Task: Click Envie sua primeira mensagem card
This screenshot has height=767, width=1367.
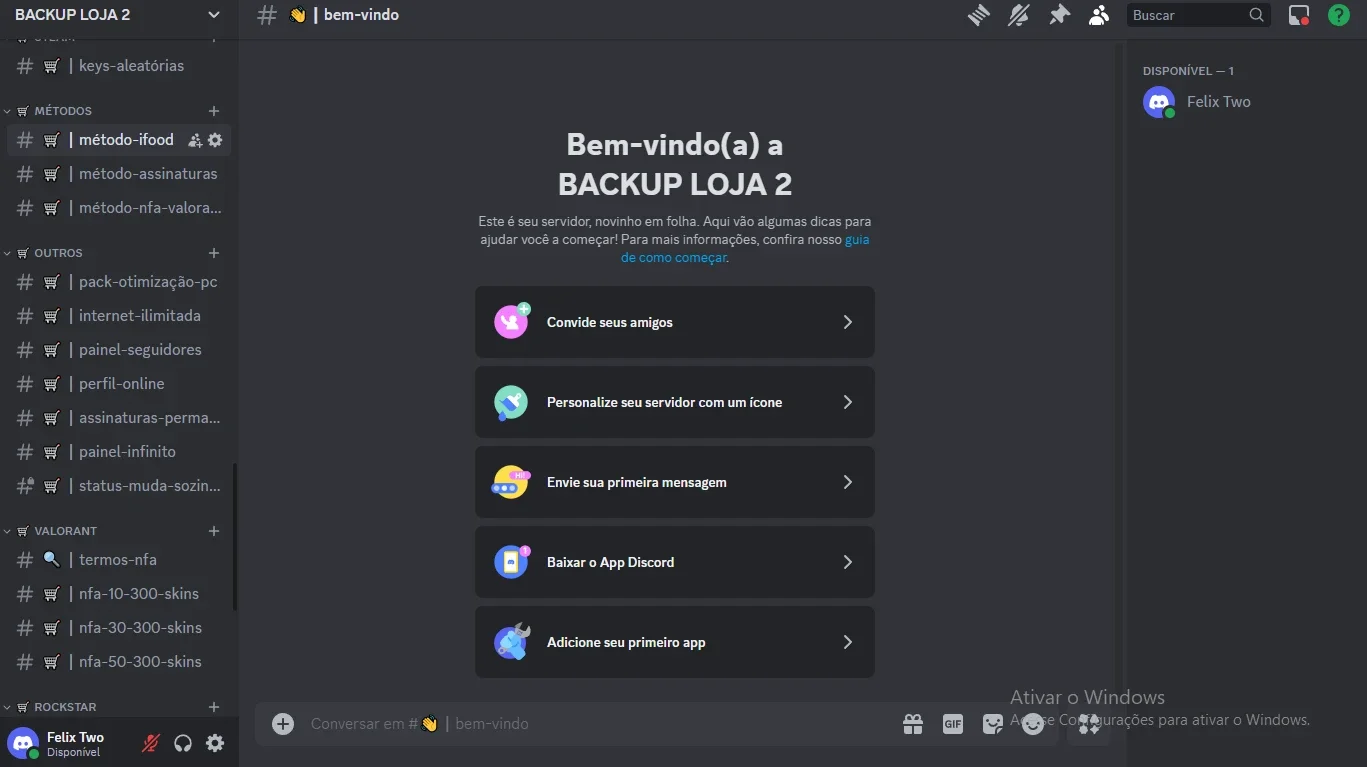Action: [x=675, y=482]
